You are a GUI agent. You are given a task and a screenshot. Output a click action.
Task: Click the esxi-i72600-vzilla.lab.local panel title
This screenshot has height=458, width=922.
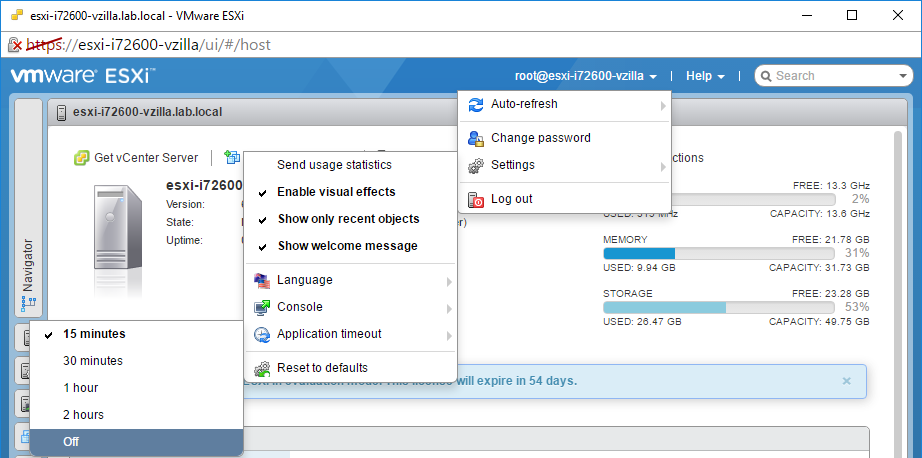(148, 112)
